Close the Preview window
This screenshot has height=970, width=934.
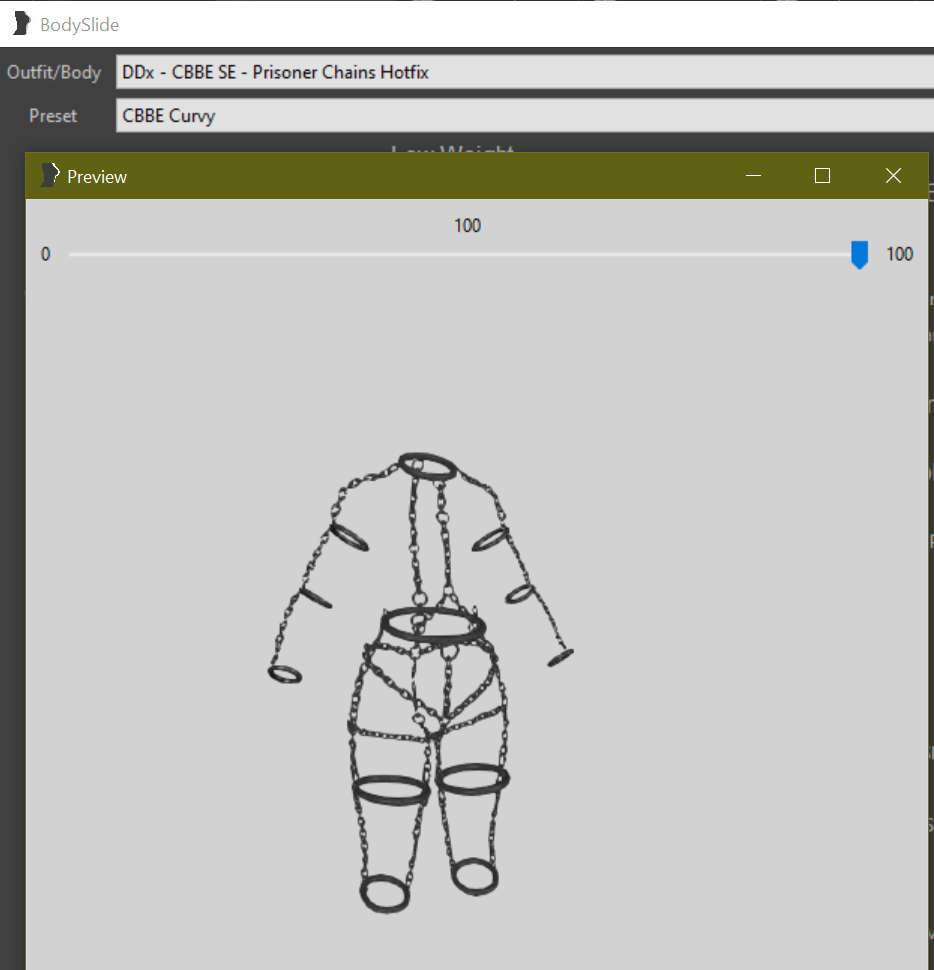[893, 176]
